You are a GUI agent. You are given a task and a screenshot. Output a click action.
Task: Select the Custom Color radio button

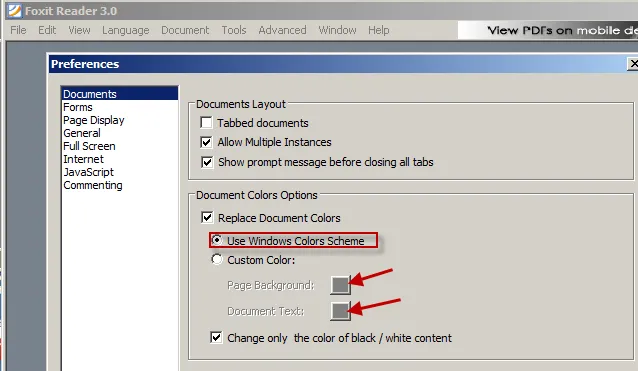tap(217, 259)
